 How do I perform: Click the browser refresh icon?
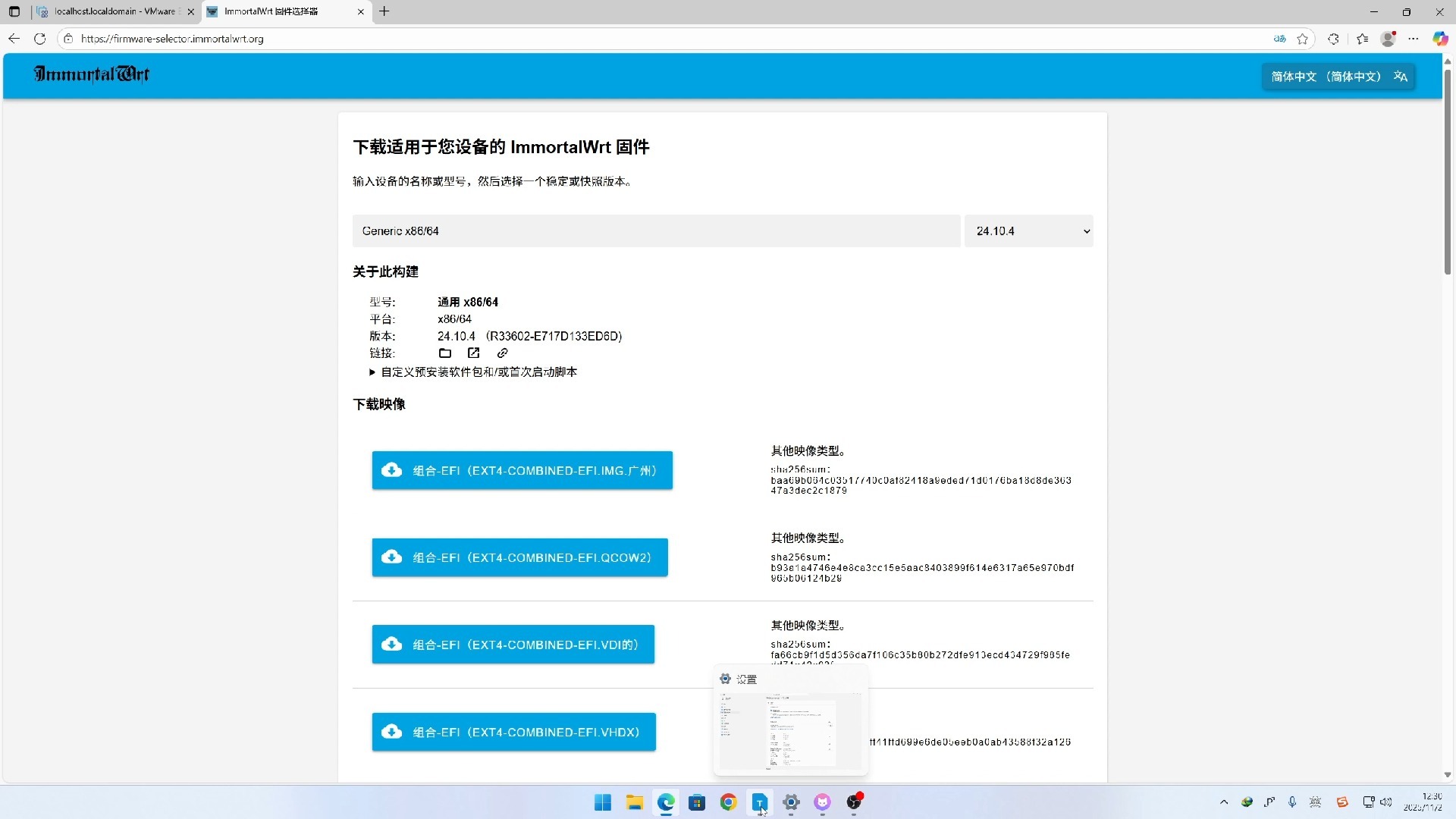40,39
